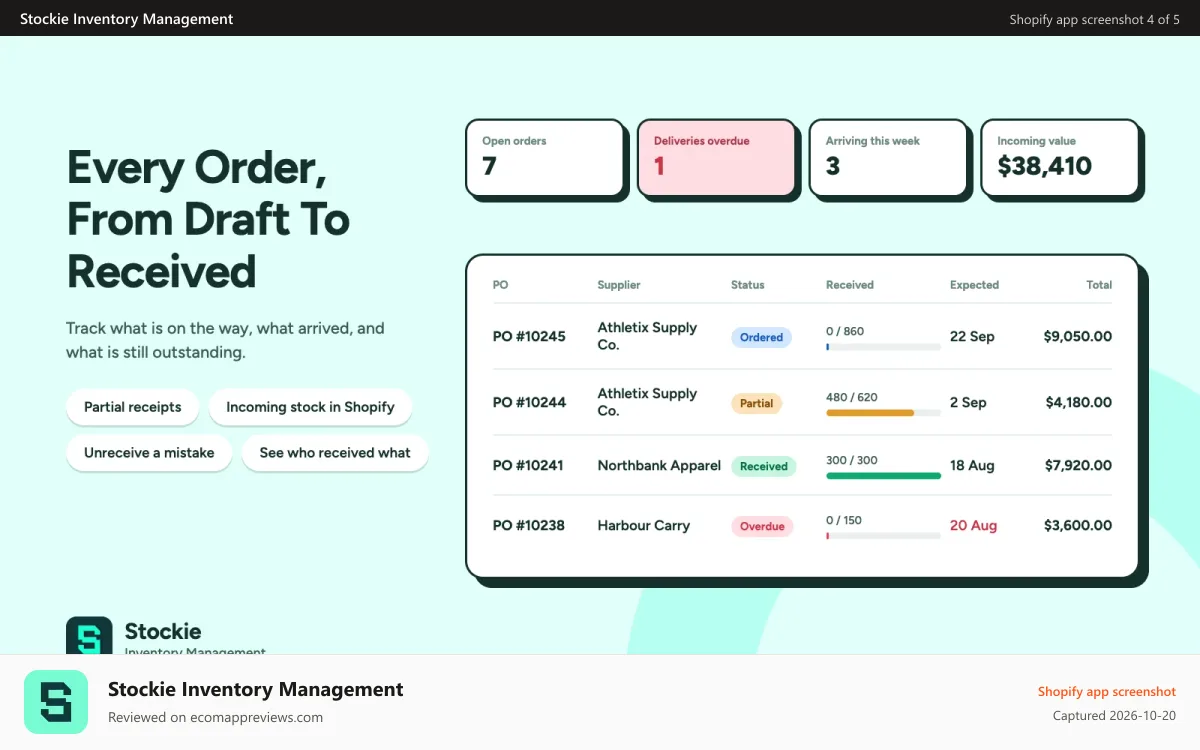Image resolution: width=1200 pixels, height=750 pixels.
Task: Open purchase order PO #10244
Action: pyautogui.click(x=529, y=402)
